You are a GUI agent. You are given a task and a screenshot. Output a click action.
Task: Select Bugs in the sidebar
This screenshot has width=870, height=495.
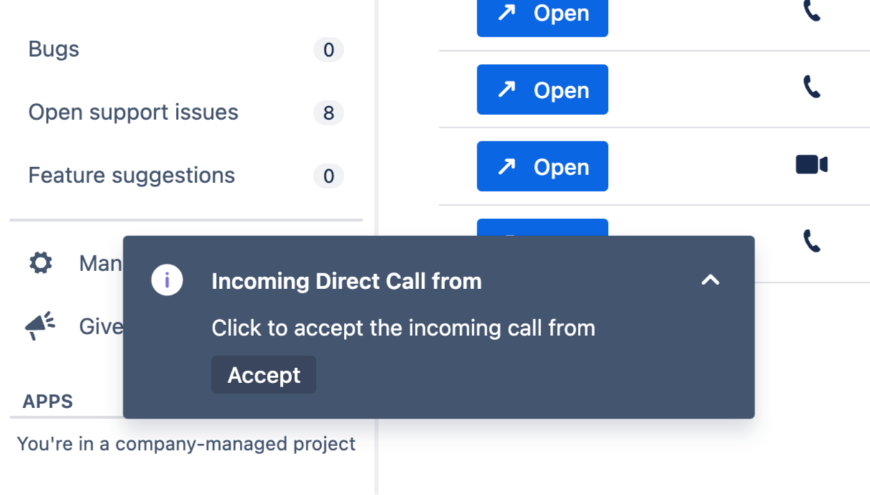pyautogui.click(x=54, y=49)
